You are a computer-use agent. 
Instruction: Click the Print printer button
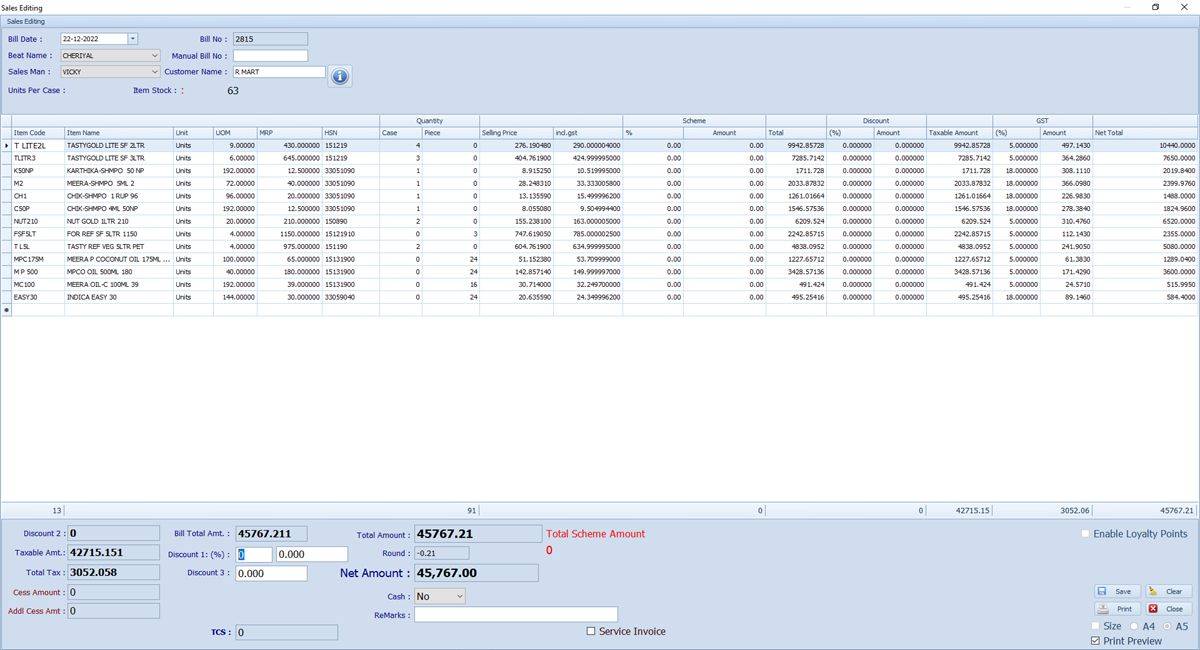pyautogui.click(x=1115, y=608)
